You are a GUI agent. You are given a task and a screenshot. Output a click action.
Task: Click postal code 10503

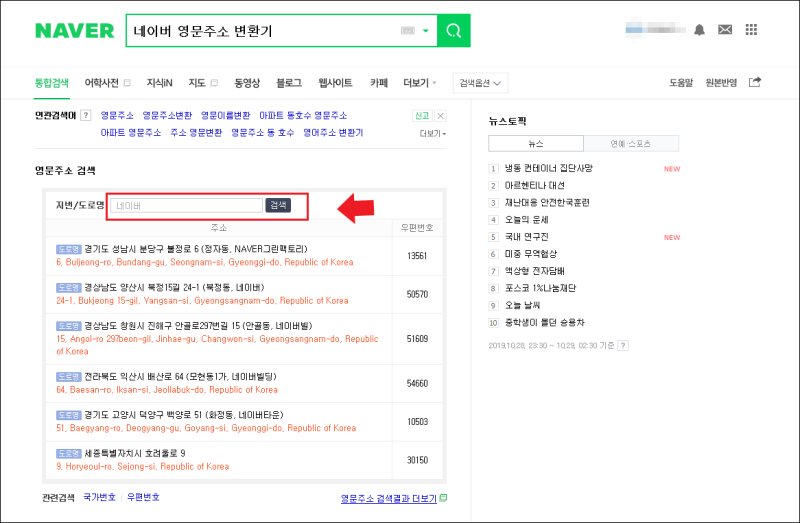417,422
